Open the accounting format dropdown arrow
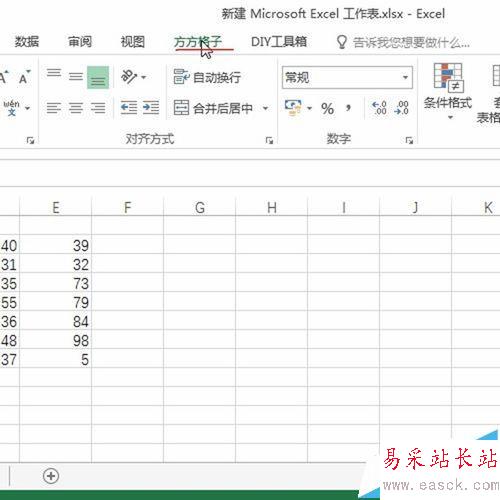This screenshot has height=500, width=500. click(x=309, y=108)
